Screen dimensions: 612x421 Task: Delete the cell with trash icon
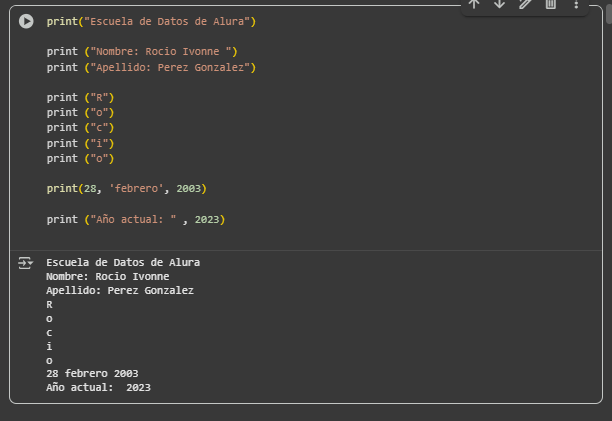click(x=550, y=4)
